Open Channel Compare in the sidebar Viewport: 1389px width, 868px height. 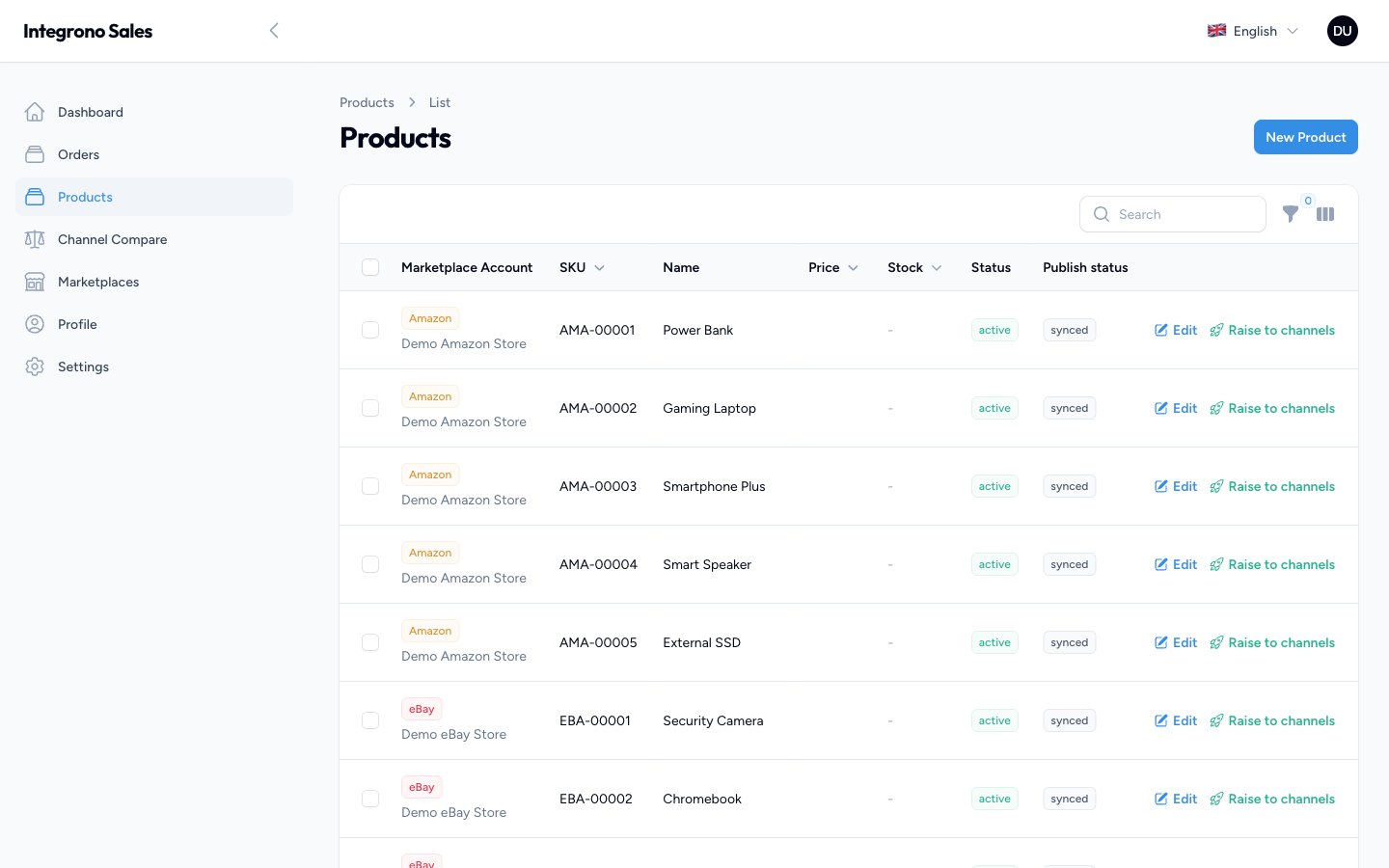click(154, 239)
